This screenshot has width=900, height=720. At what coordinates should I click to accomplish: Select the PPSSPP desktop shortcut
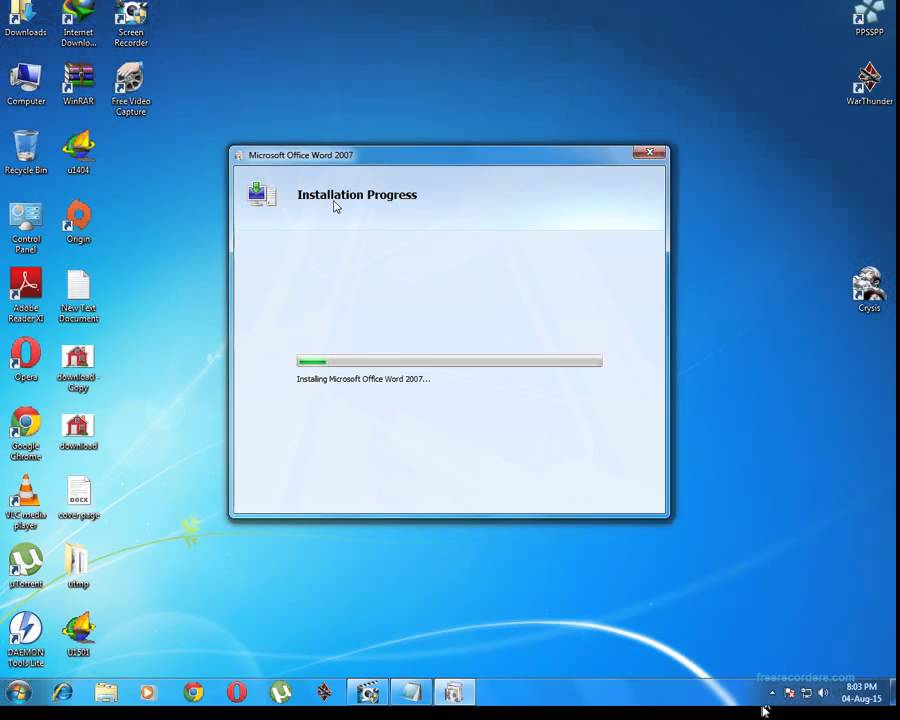[869, 18]
